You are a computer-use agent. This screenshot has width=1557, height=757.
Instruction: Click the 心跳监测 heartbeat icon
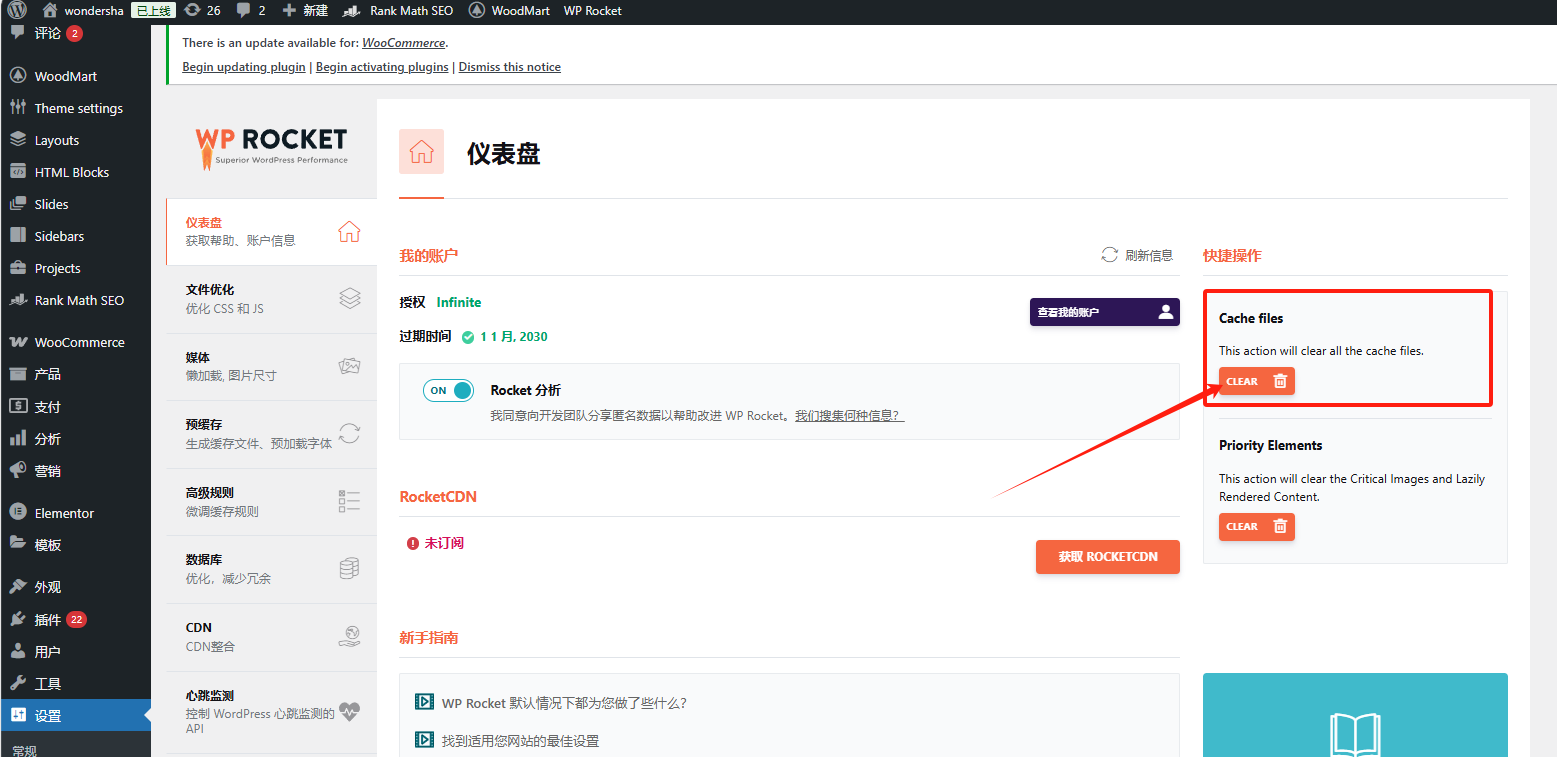(x=349, y=712)
